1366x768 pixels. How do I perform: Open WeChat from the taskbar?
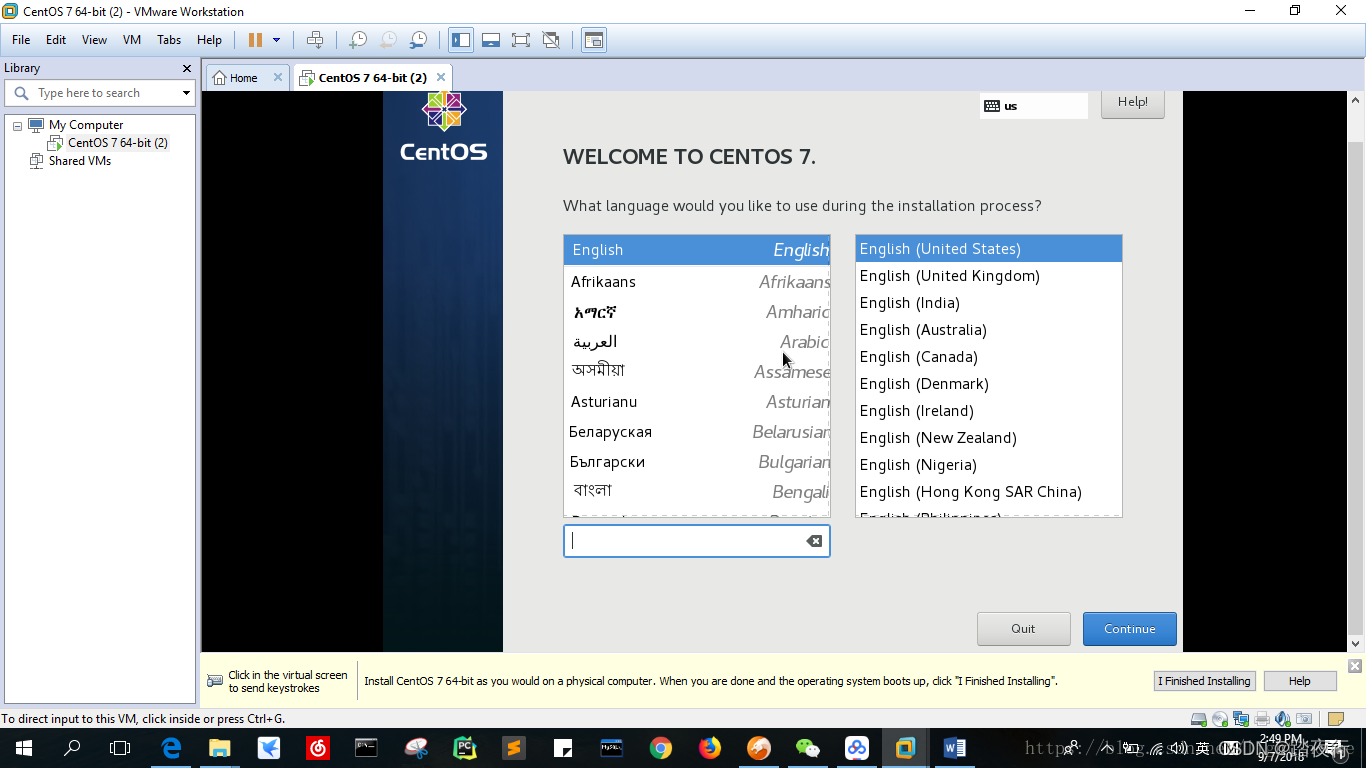coord(808,748)
